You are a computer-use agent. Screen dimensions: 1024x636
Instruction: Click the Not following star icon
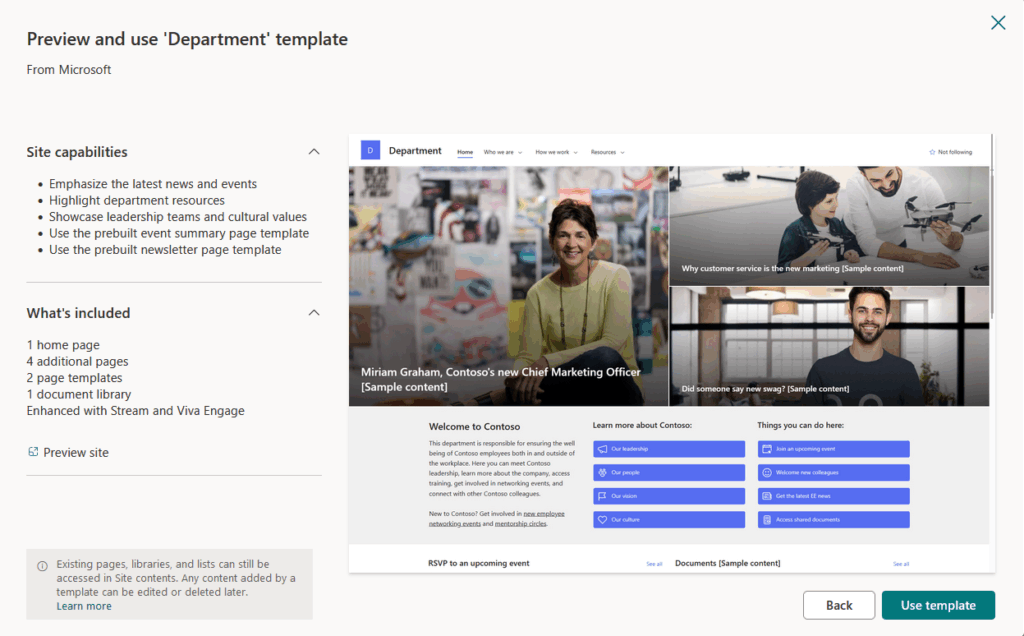932,152
